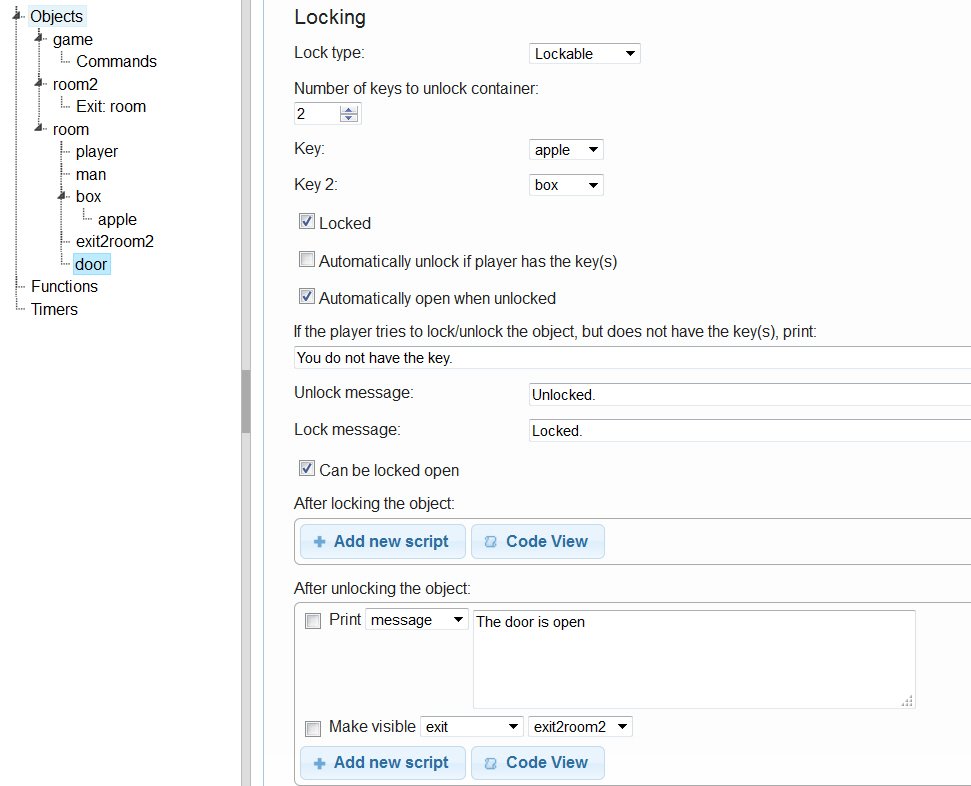971x786 pixels.
Task: Toggle Can be locked open checkbox
Action: [307, 468]
